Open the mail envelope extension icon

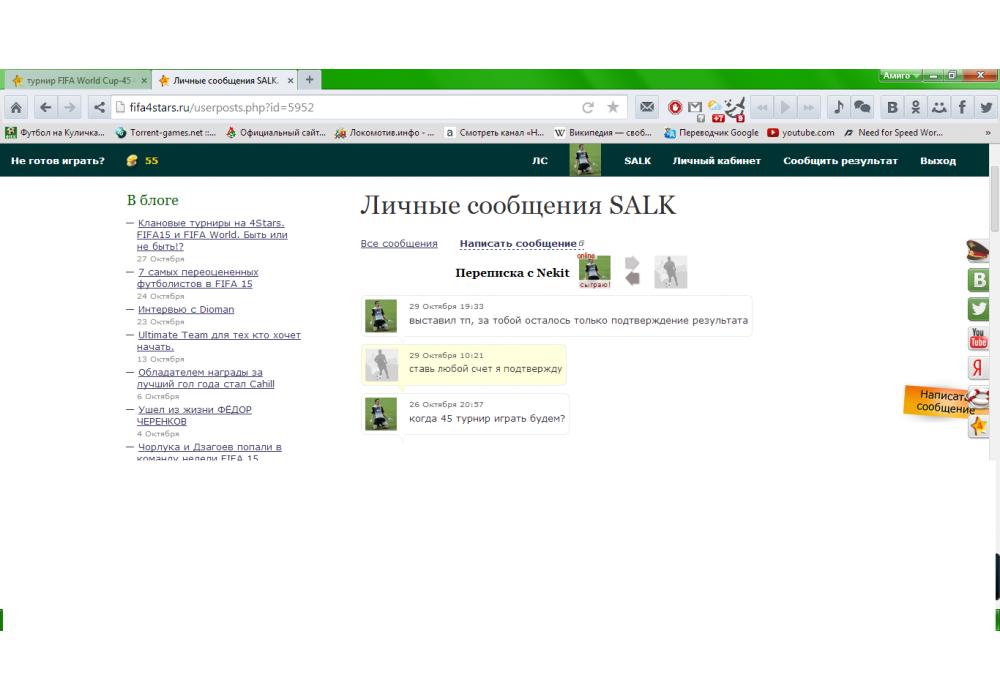tap(648, 107)
